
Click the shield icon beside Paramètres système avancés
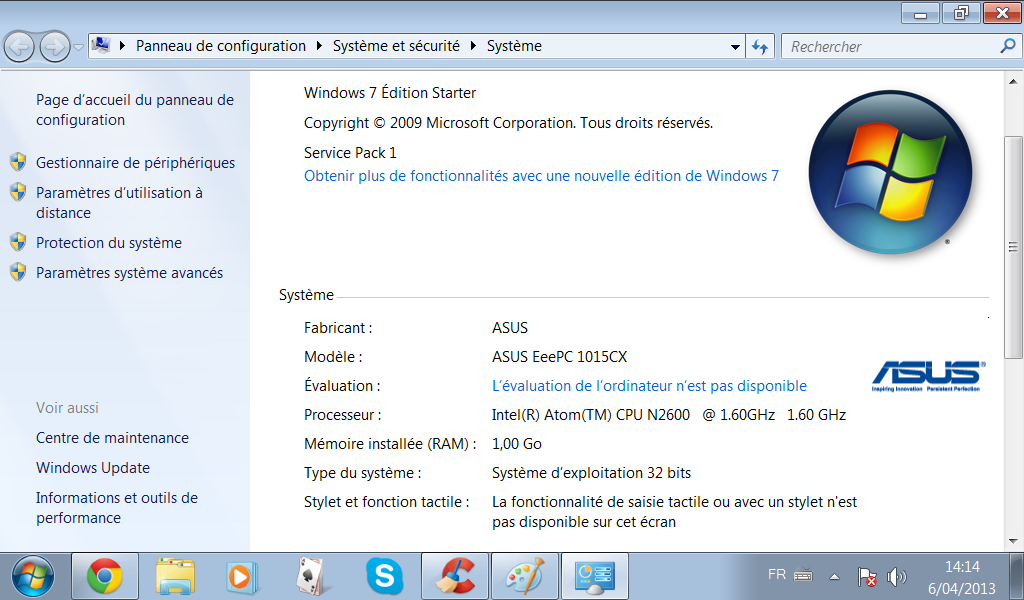(18, 272)
